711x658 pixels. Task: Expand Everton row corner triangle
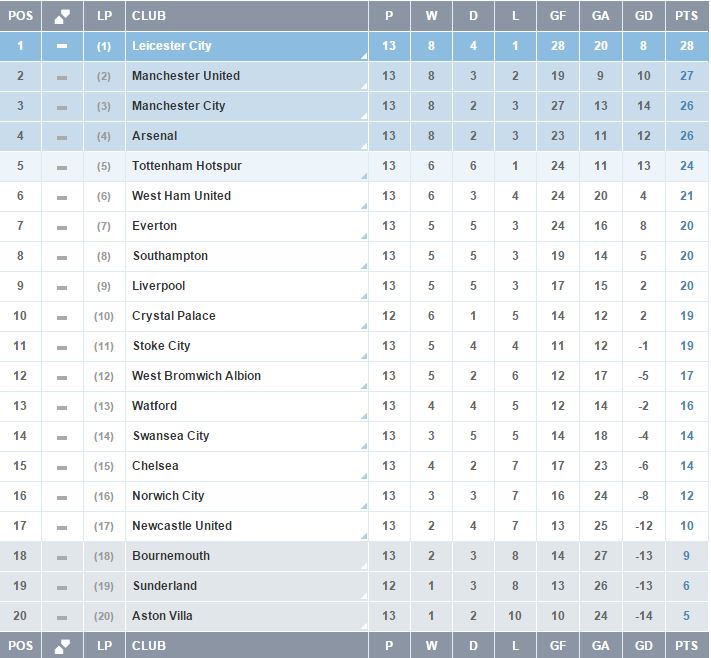[364, 236]
